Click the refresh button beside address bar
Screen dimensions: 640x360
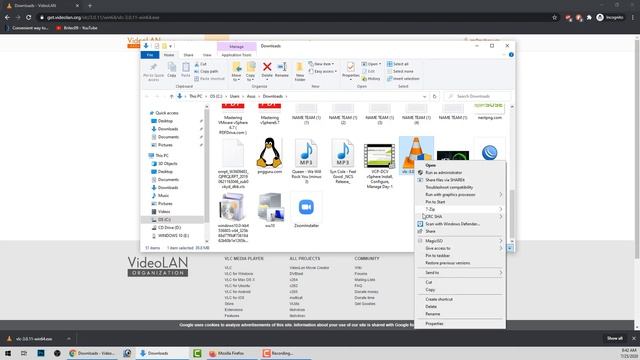click(434, 96)
